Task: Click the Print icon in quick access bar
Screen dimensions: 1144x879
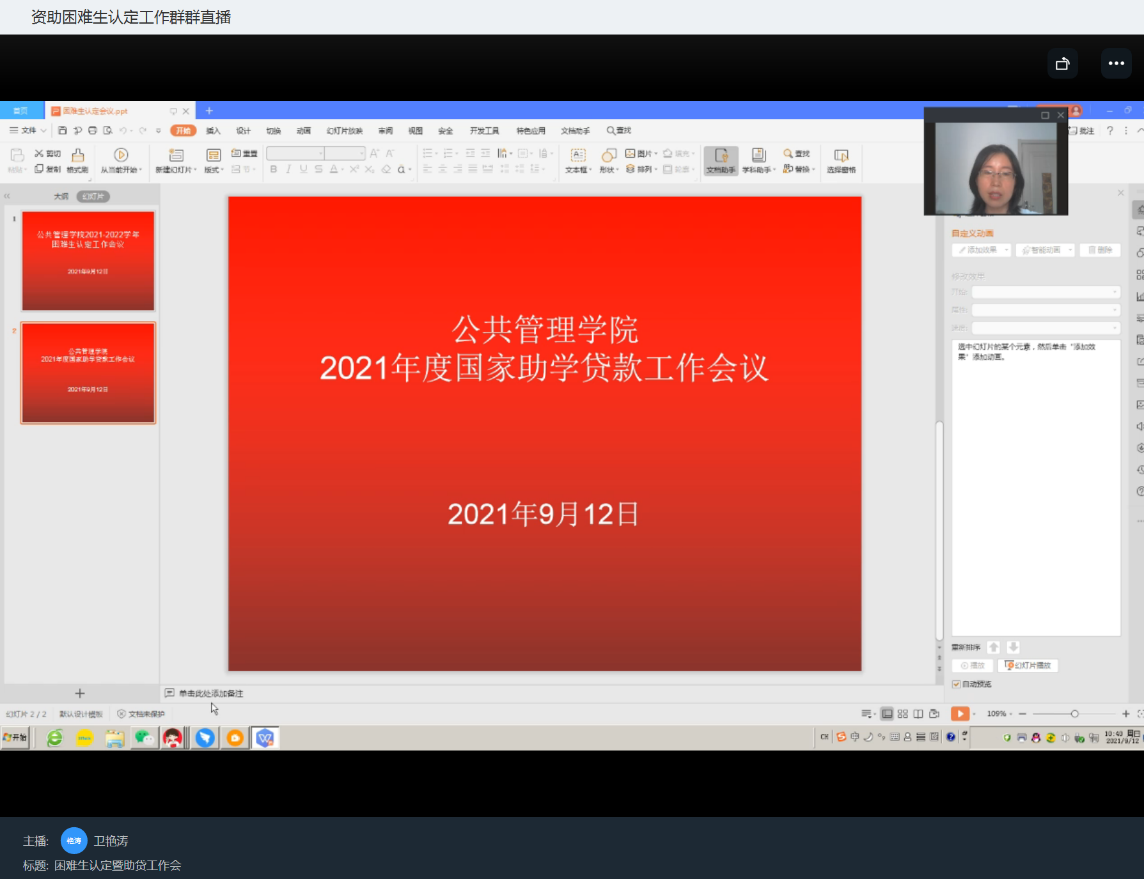Action: tap(92, 131)
